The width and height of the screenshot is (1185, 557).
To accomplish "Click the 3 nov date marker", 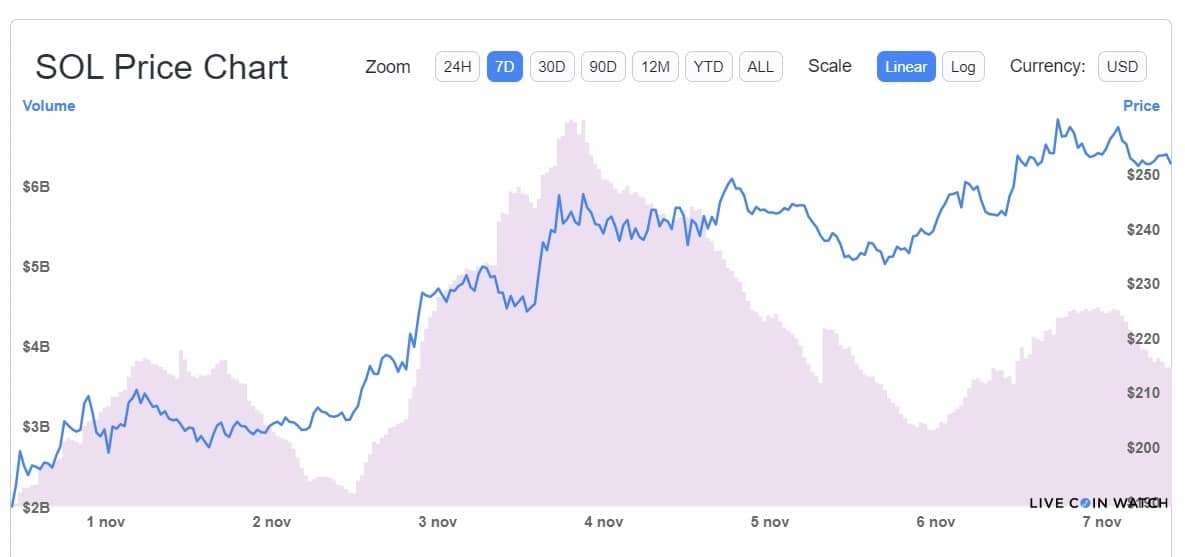I will 438,522.
